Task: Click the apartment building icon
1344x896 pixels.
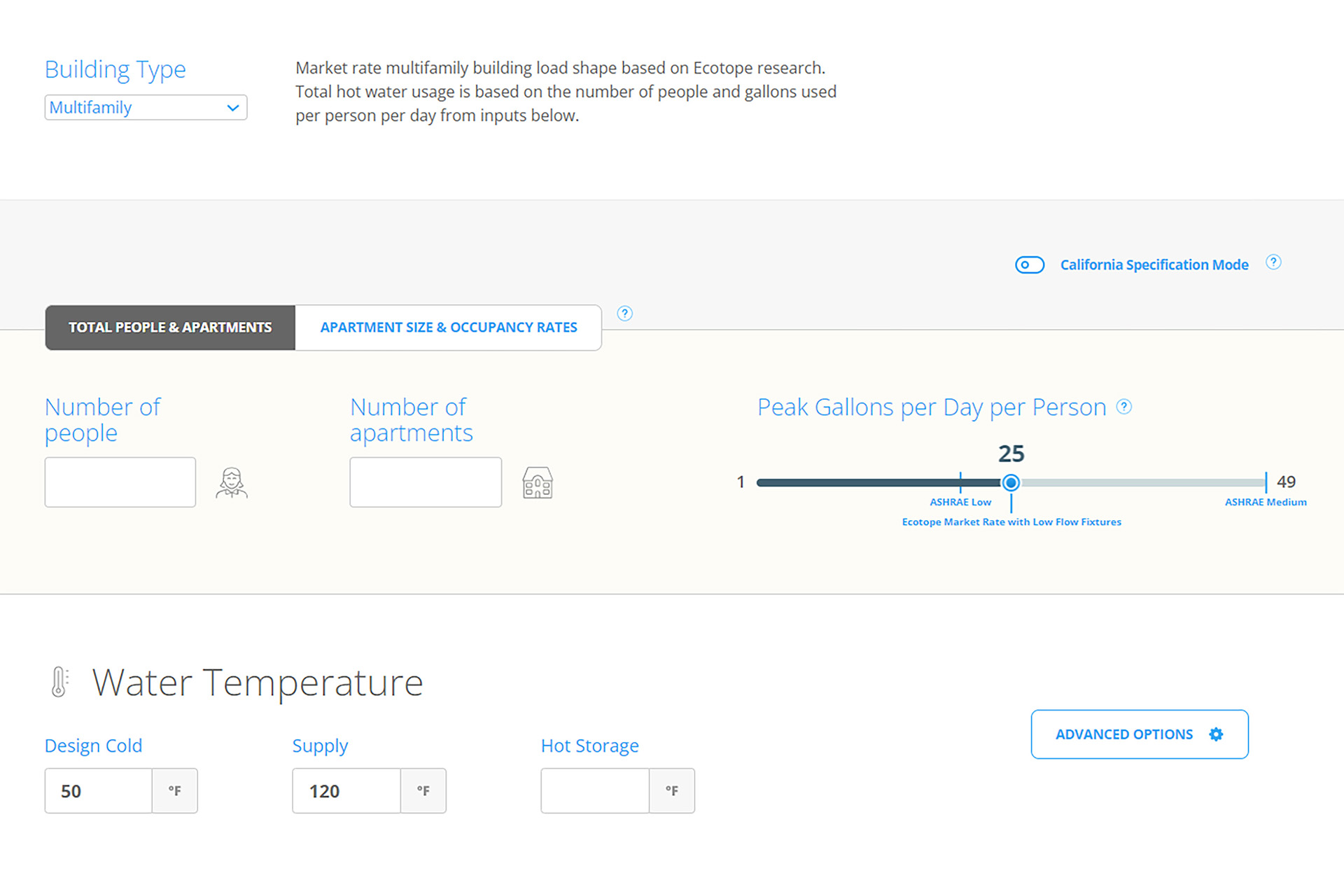Action: click(x=537, y=482)
